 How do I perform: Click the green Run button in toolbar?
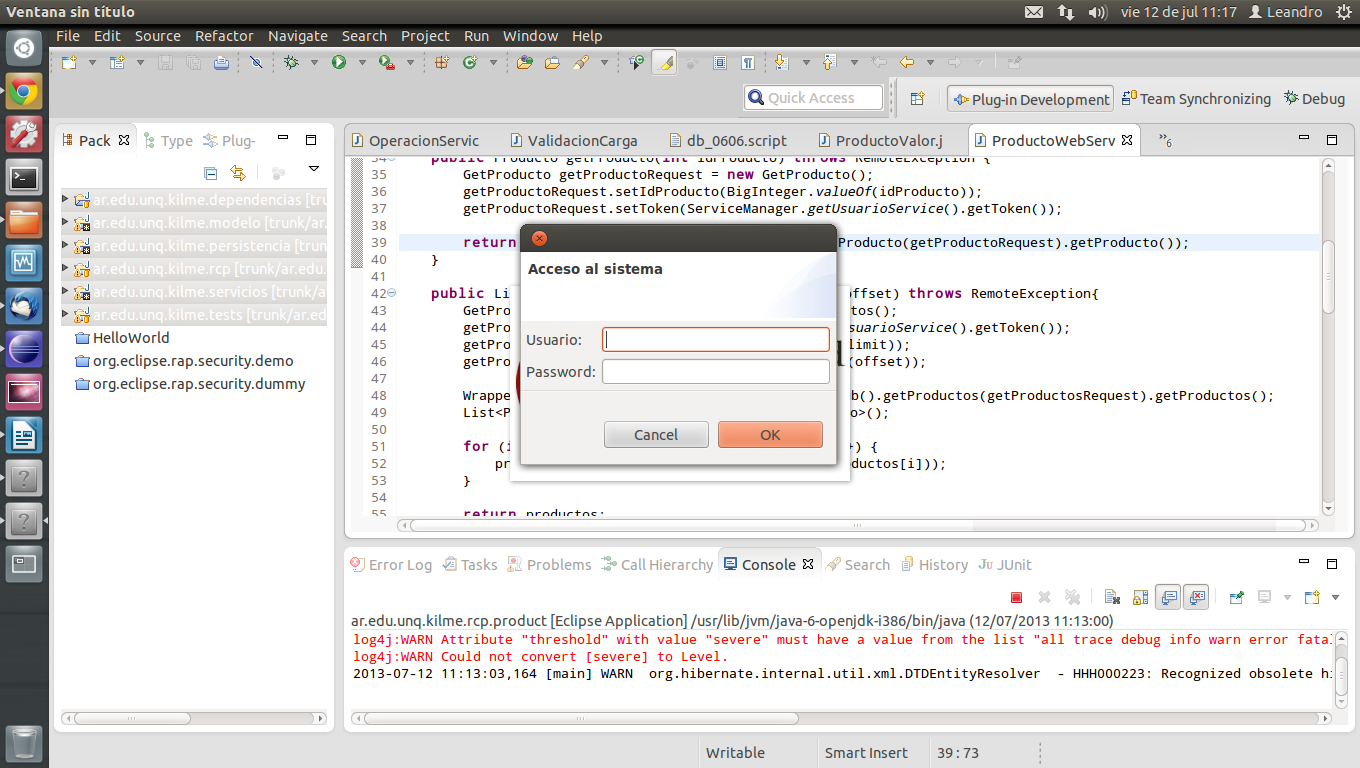click(339, 62)
